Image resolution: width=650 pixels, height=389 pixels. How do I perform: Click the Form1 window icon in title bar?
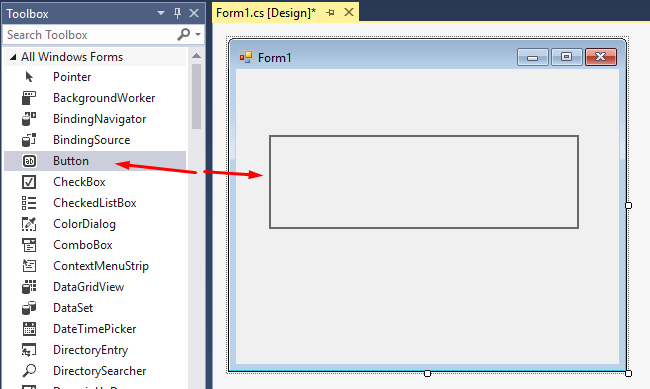point(245,57)
